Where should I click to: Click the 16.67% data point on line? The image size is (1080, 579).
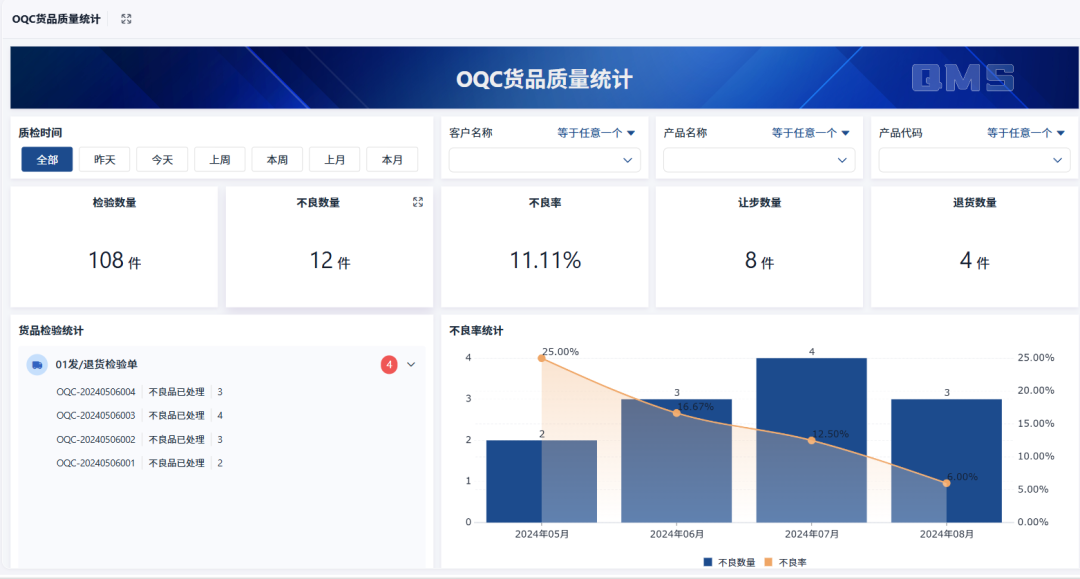click(x=676, y=412)
